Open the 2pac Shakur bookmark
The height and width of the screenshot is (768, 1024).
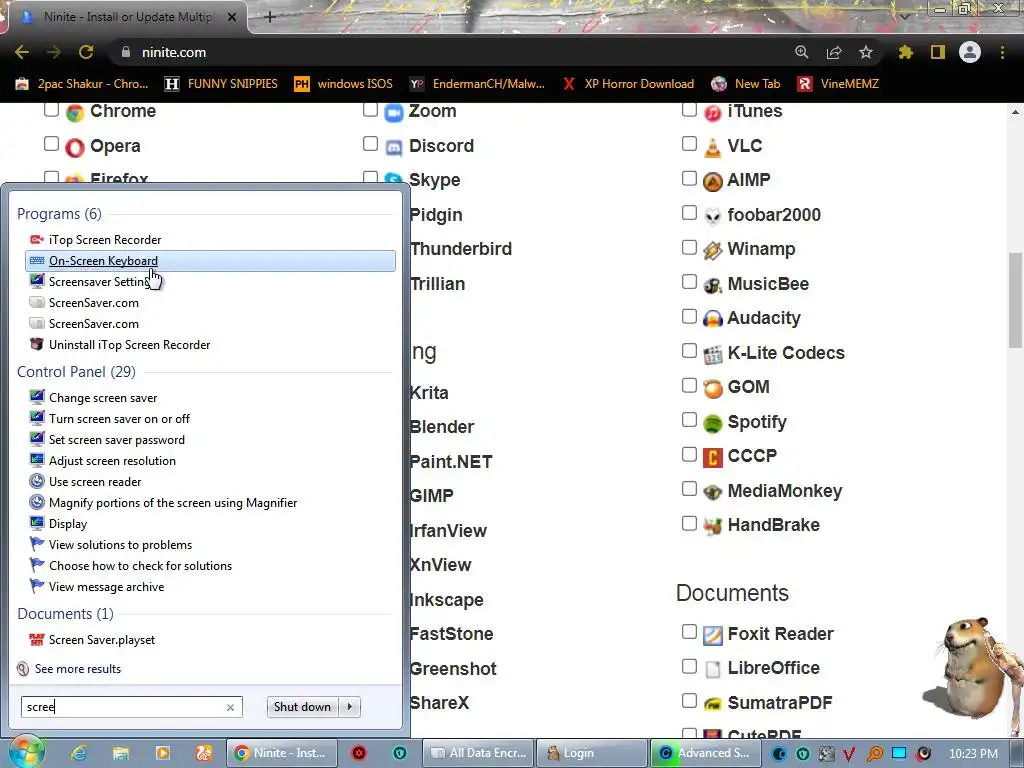pyautogui.click(x=82, y=84)
